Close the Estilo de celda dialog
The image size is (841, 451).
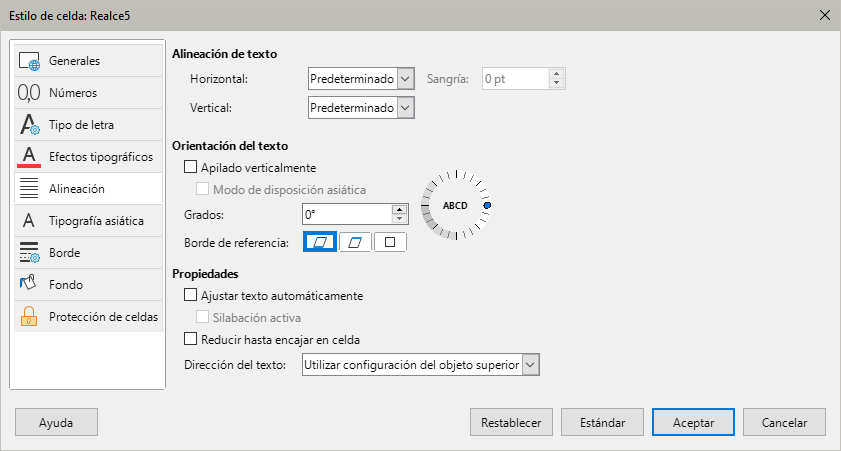pos(825,16)
